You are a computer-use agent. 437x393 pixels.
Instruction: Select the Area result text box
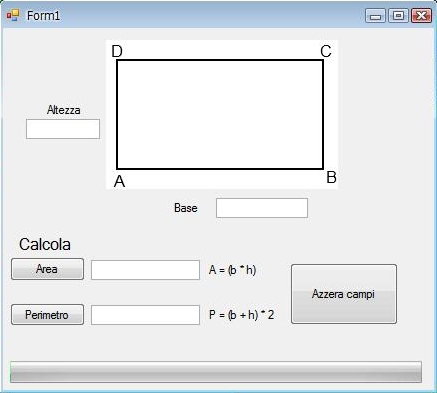tap(145, 270)
